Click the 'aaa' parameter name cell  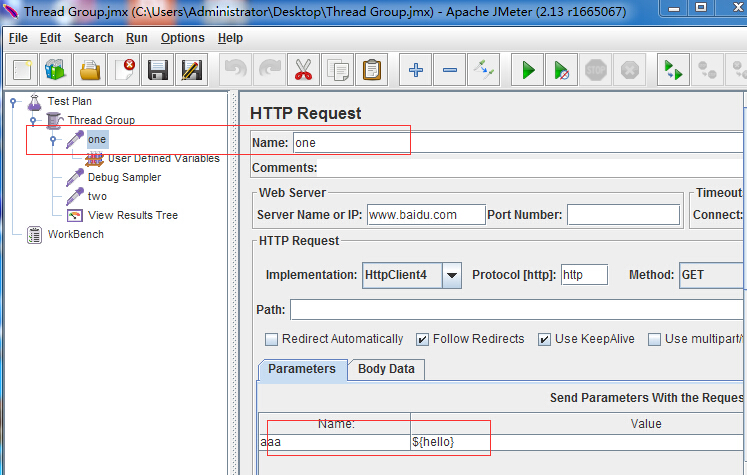334,442
